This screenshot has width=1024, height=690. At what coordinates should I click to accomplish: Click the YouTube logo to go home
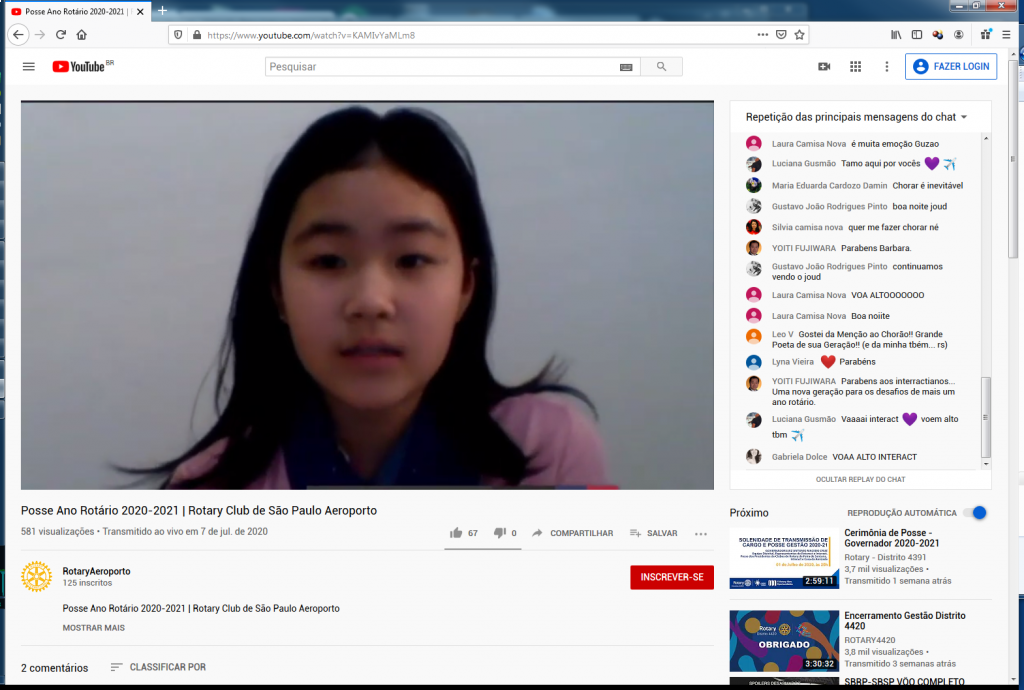coord(79,67)
